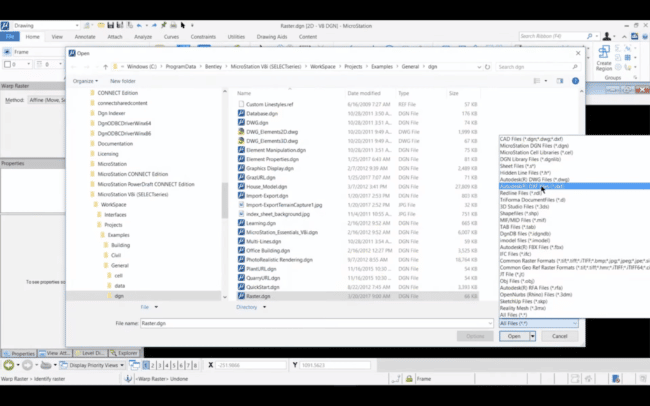Click the magnifier icon in Search Ribbon box

tap(589, 36)
